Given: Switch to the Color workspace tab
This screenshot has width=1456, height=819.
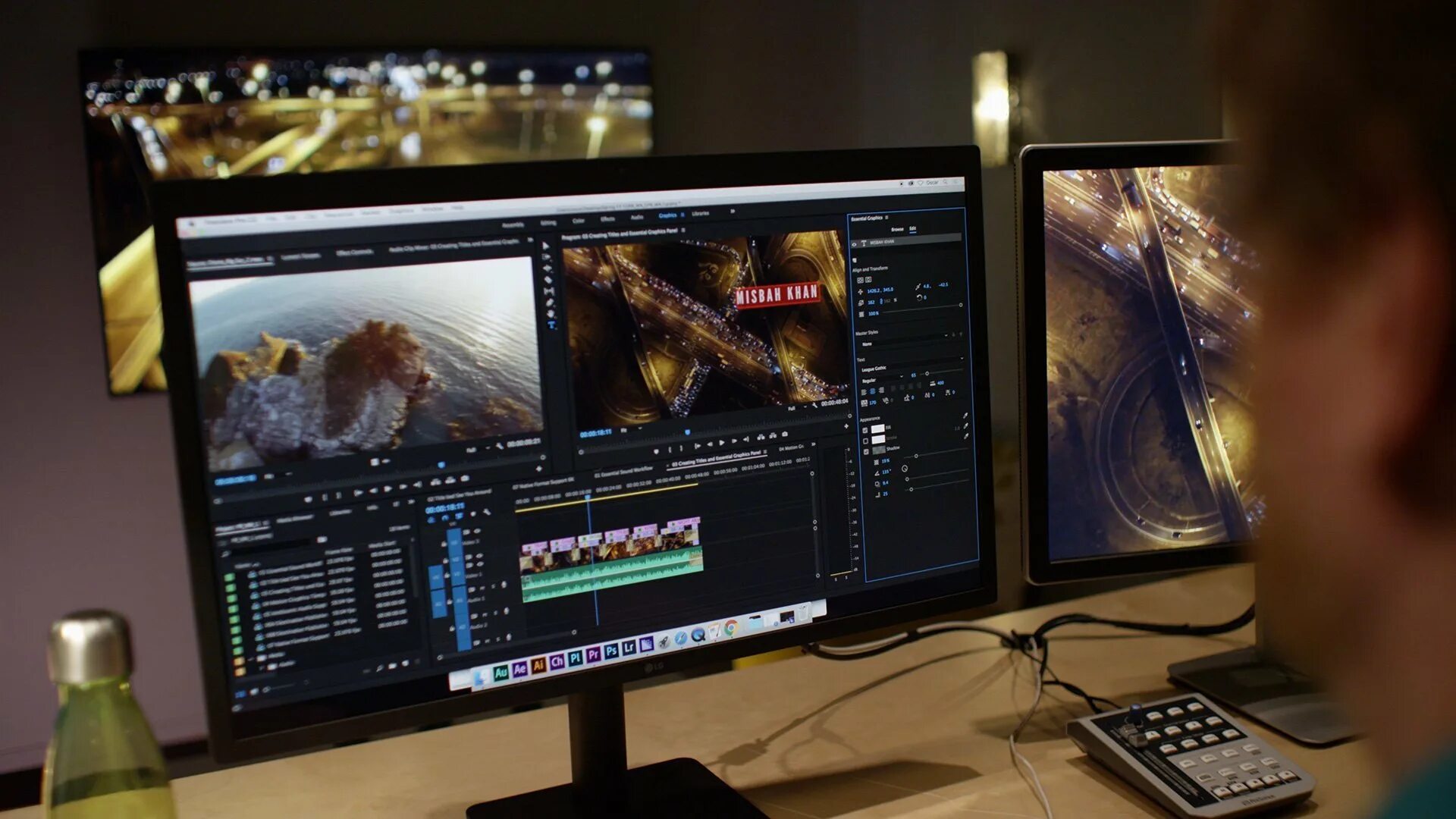Looking at the screenshot, I should tap(578, 221).
